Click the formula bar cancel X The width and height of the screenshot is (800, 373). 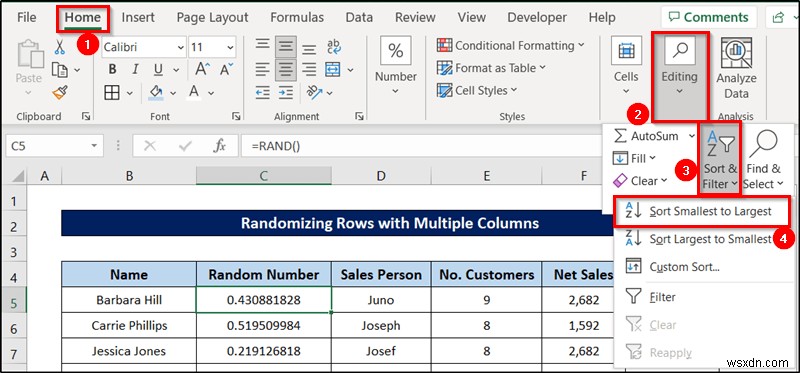click(149, 146)
